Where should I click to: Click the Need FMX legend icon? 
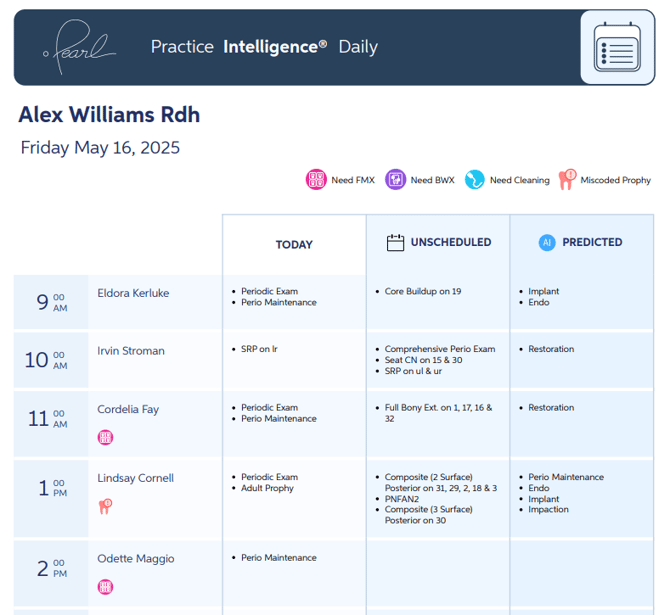tap(316, 180)
